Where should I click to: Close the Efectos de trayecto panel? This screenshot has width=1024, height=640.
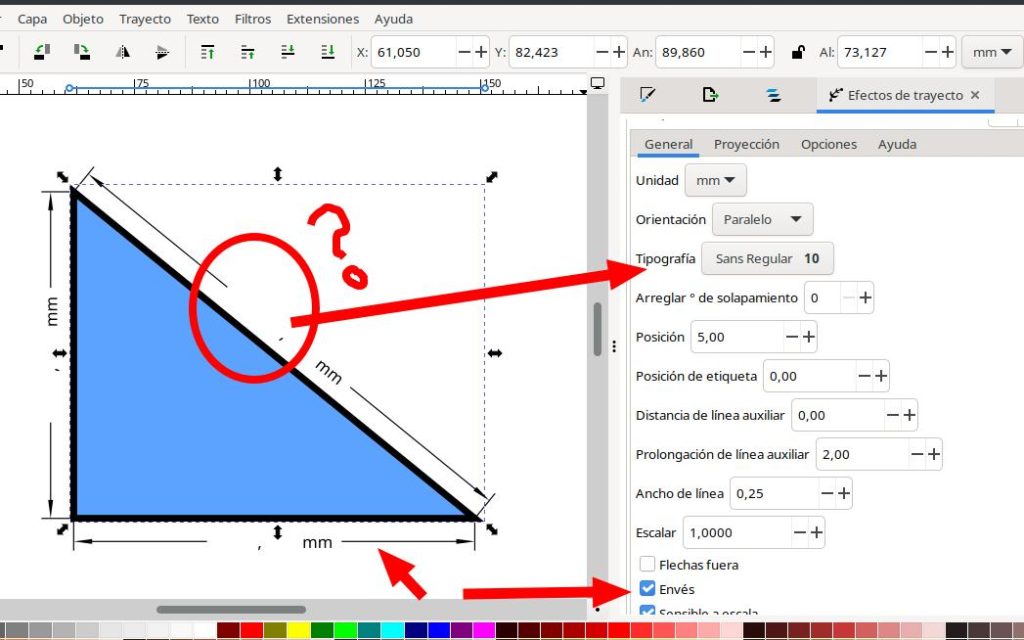coord(975,95)
